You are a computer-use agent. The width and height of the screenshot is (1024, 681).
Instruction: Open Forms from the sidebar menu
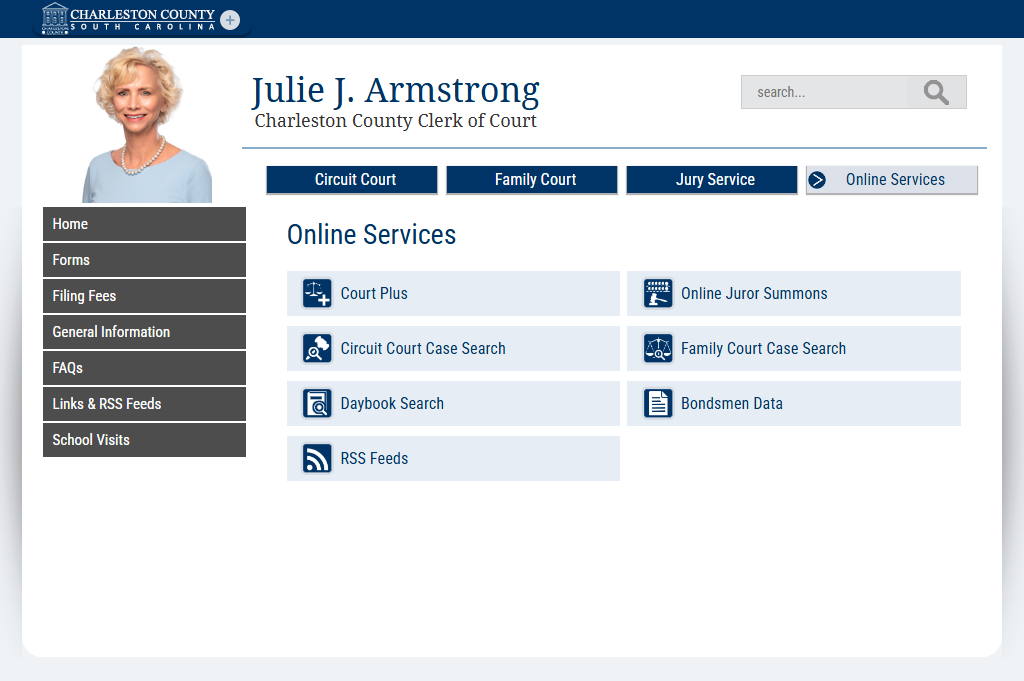[144, 260]
